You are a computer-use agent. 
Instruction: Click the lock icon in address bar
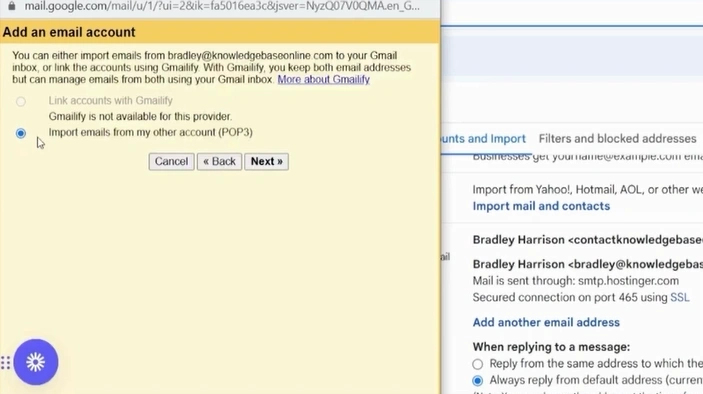pos(12,6)
